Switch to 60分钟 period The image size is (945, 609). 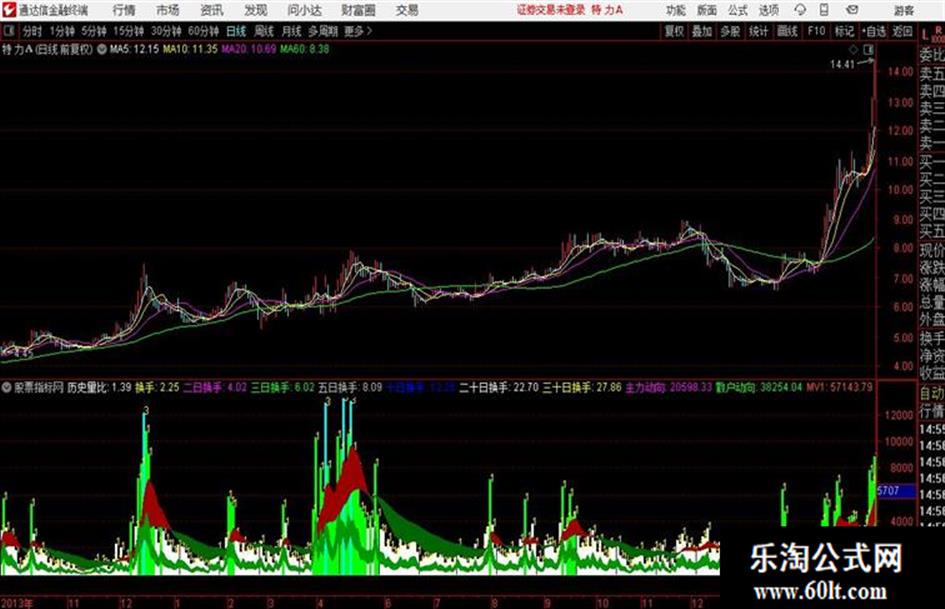[x=204, y=31]
